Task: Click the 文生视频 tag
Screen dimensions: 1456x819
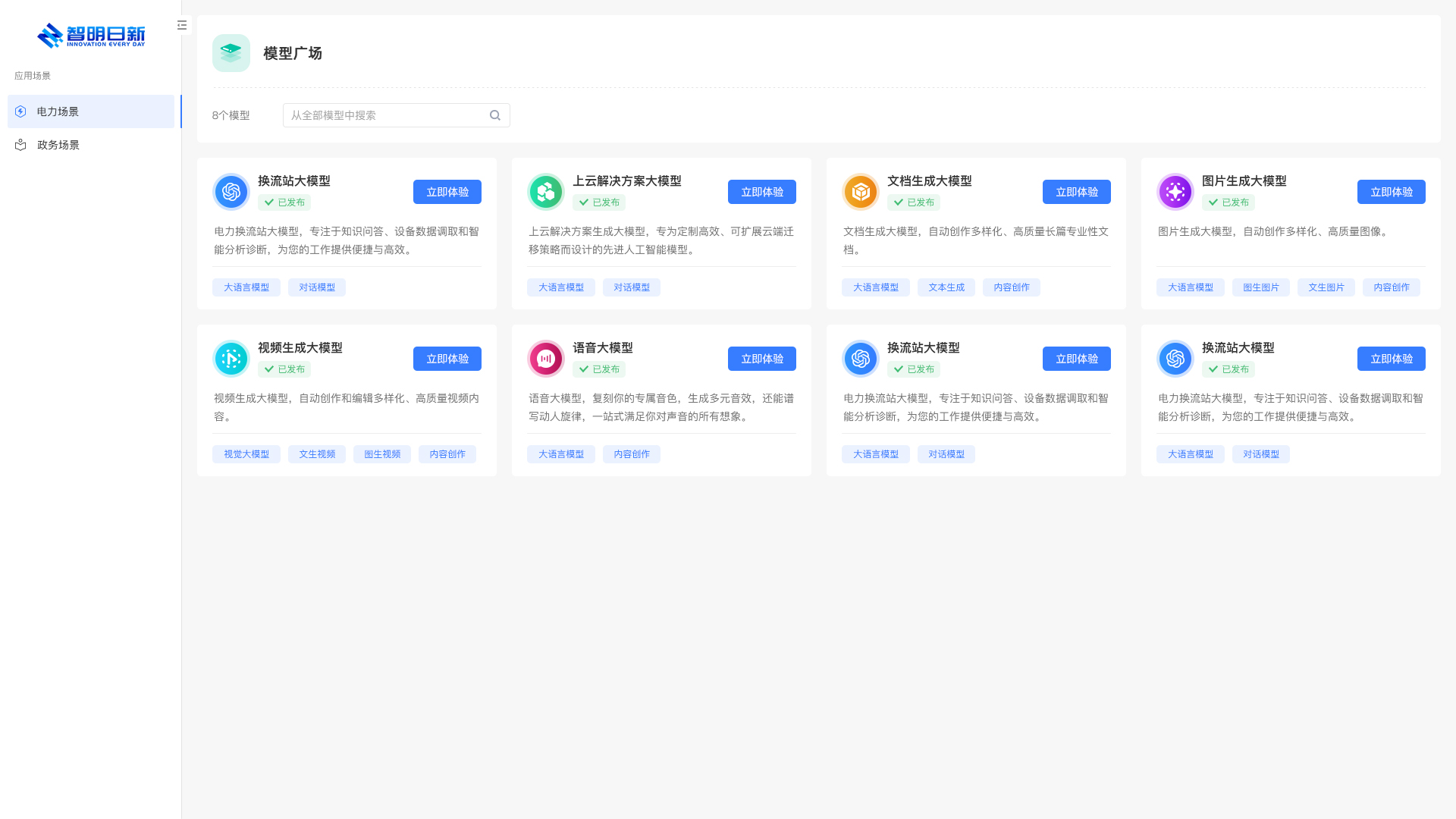Action: (x=317, y=454)
